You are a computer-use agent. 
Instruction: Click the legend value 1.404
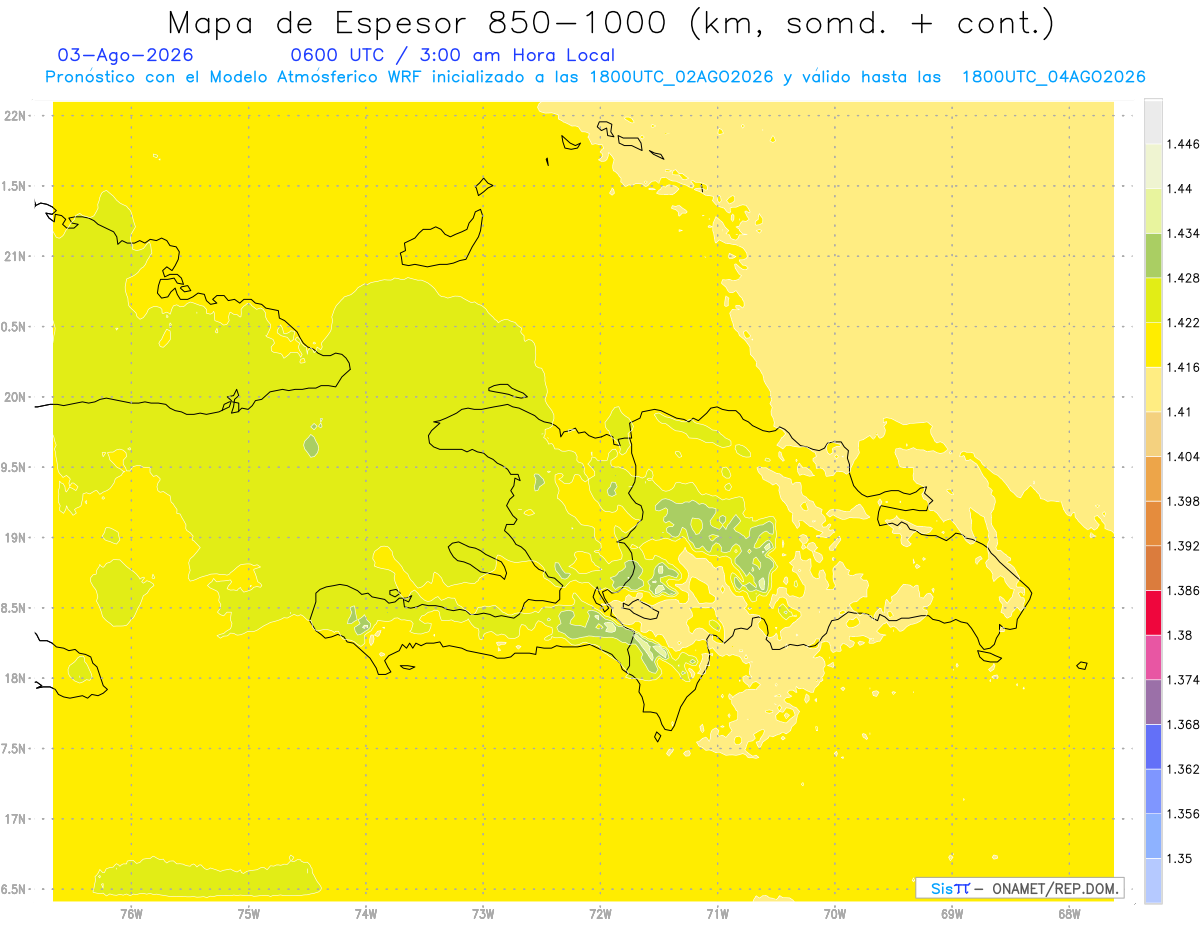pyautogui.click(x=1184, y=456)
